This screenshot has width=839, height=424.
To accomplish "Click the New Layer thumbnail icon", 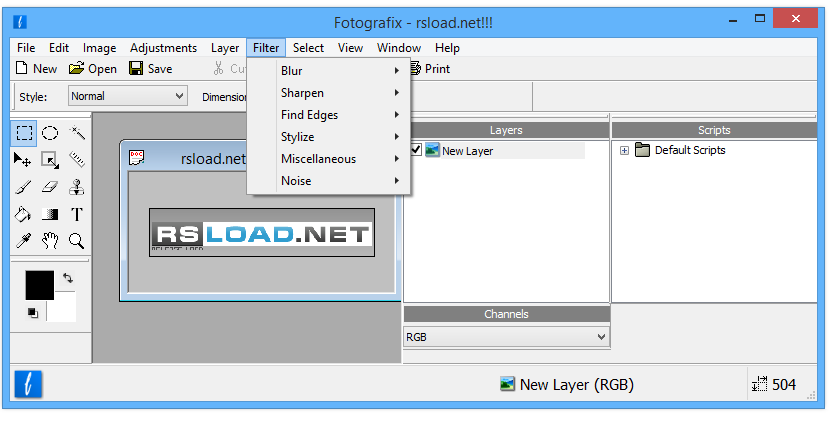I will (432, 150).
